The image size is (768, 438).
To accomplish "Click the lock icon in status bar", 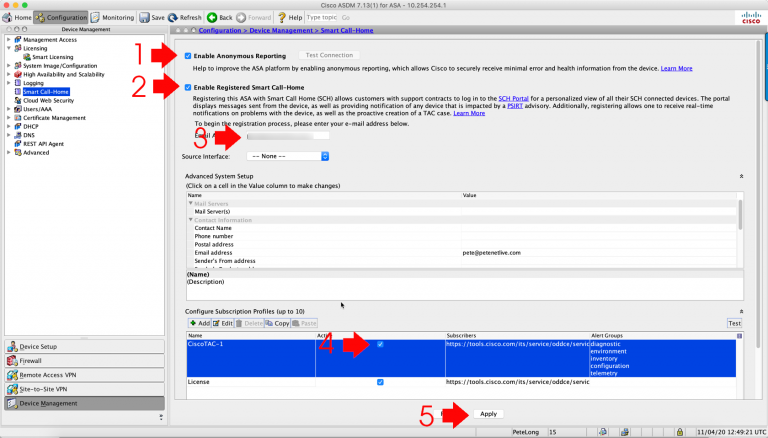I will (x=680, y=432).
